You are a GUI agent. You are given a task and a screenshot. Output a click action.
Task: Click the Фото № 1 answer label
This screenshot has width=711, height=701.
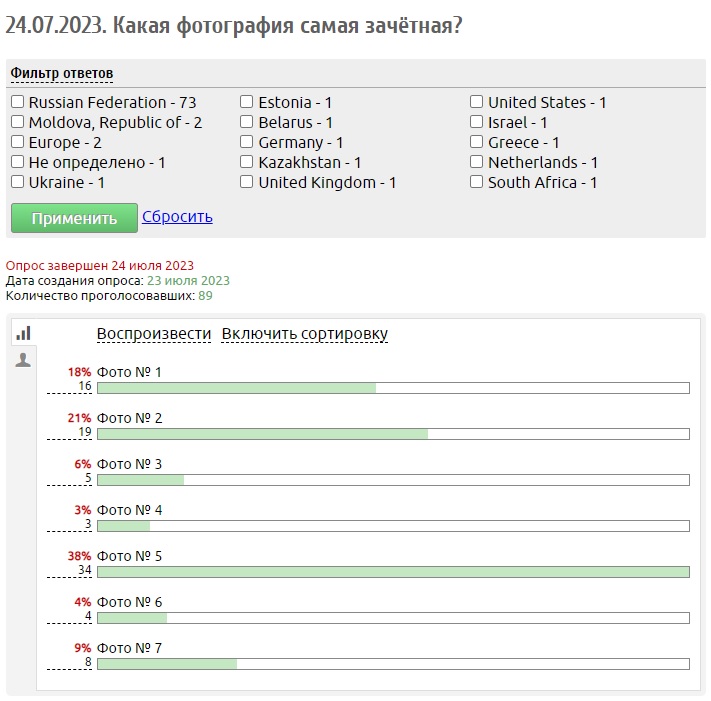click(x=129, y=372)
